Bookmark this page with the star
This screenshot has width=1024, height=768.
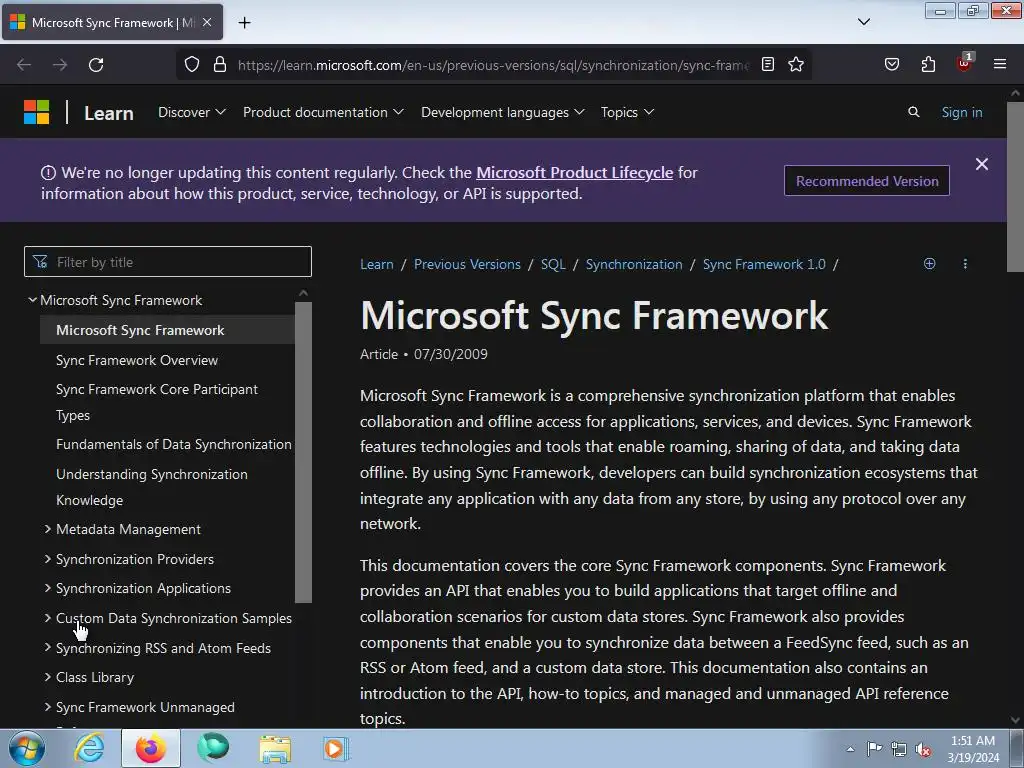795,65
